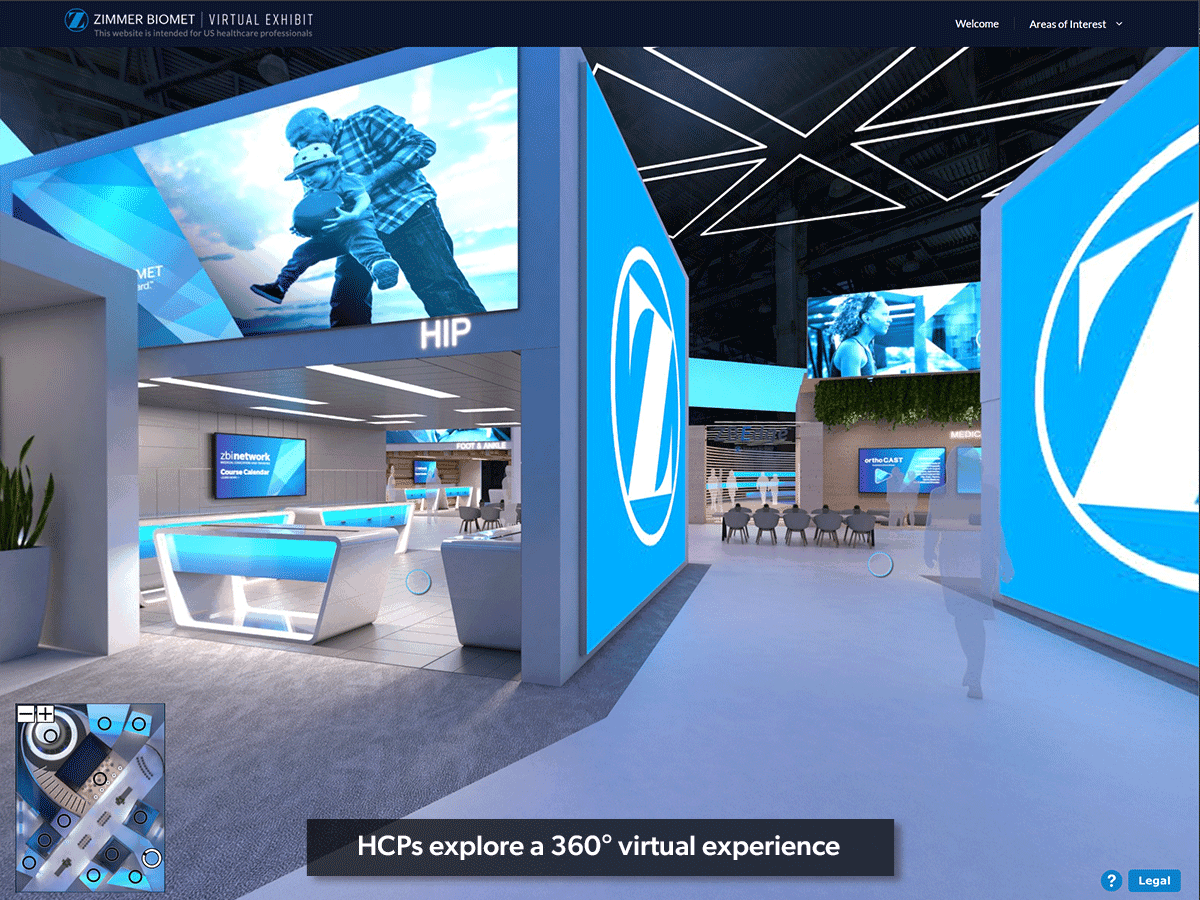1200x900 pixels.
Task: Jump to the top-right corner minimap hotspot
Action: [139, 723]
